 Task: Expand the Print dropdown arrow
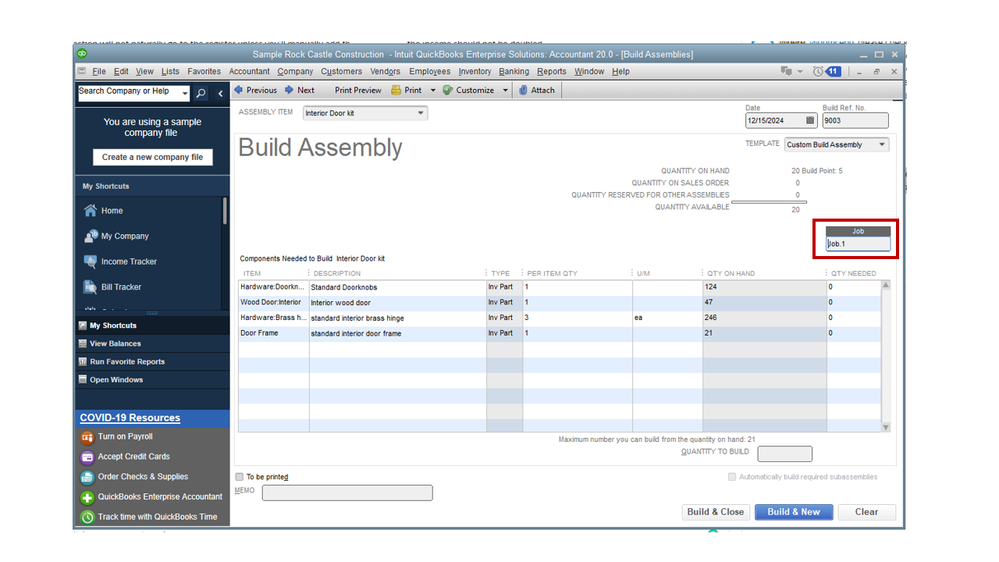click(433, 90)
